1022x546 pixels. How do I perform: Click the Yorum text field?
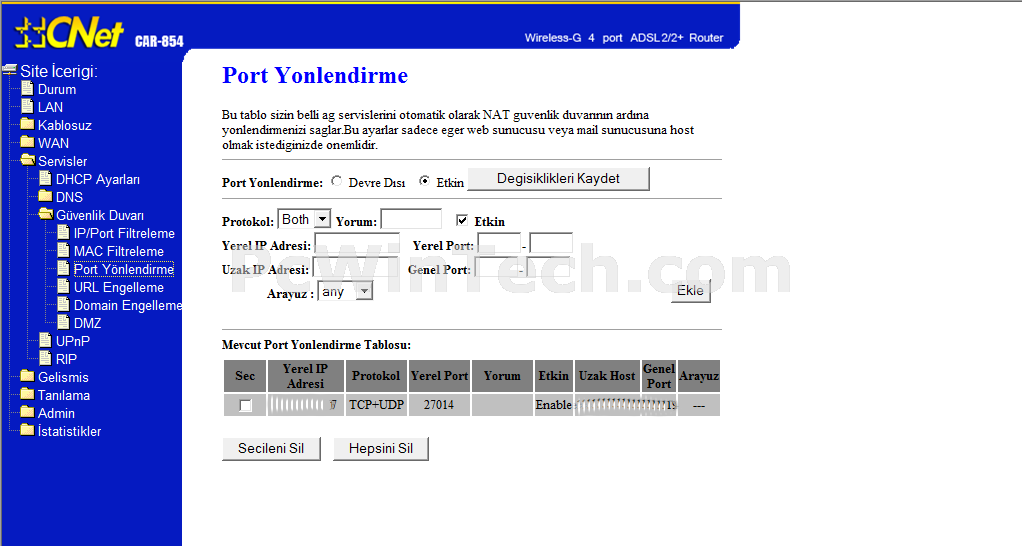pyautogui.click(x=411, y=219)
